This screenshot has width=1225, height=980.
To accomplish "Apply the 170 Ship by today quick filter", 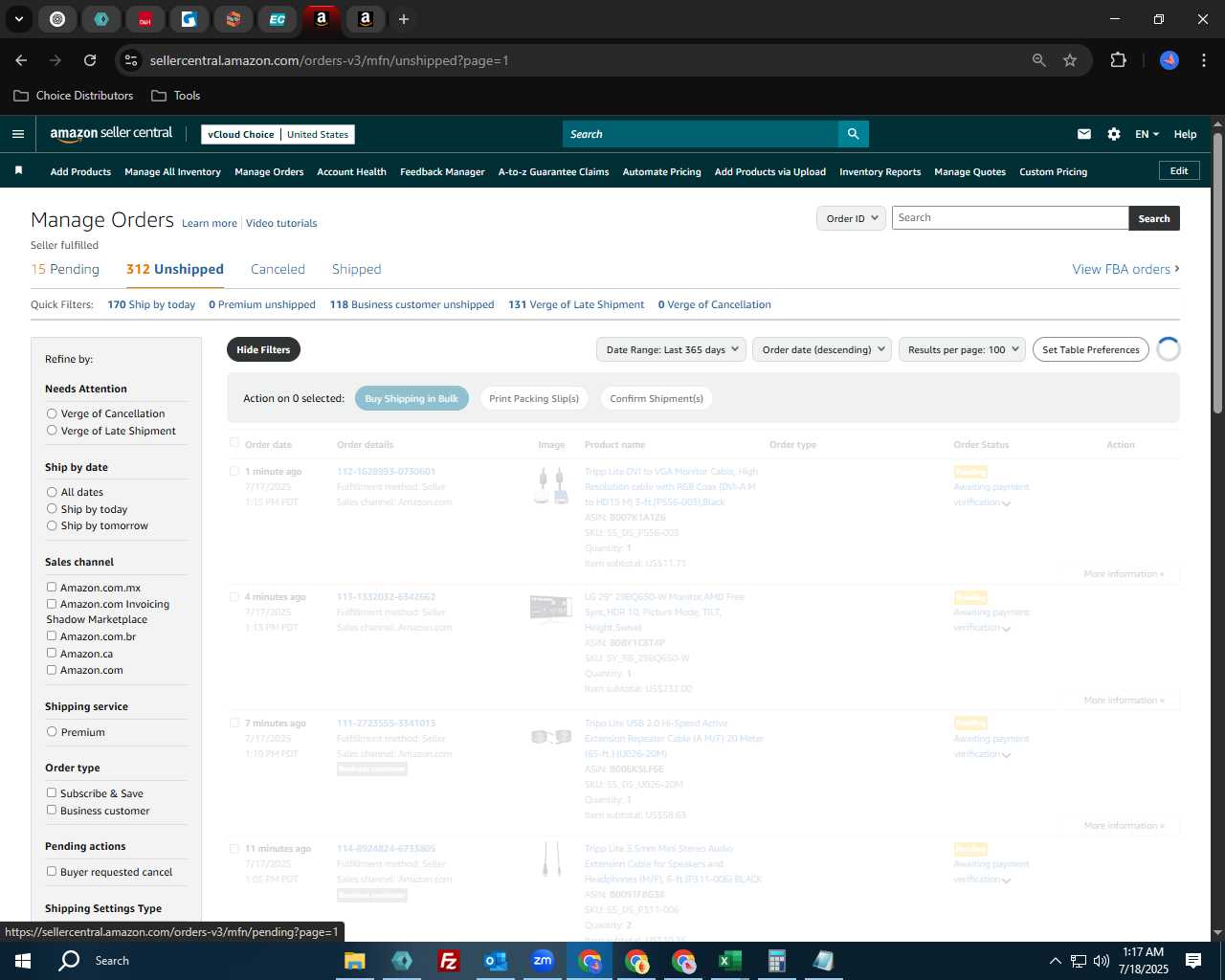I will (x=151, y=304).
